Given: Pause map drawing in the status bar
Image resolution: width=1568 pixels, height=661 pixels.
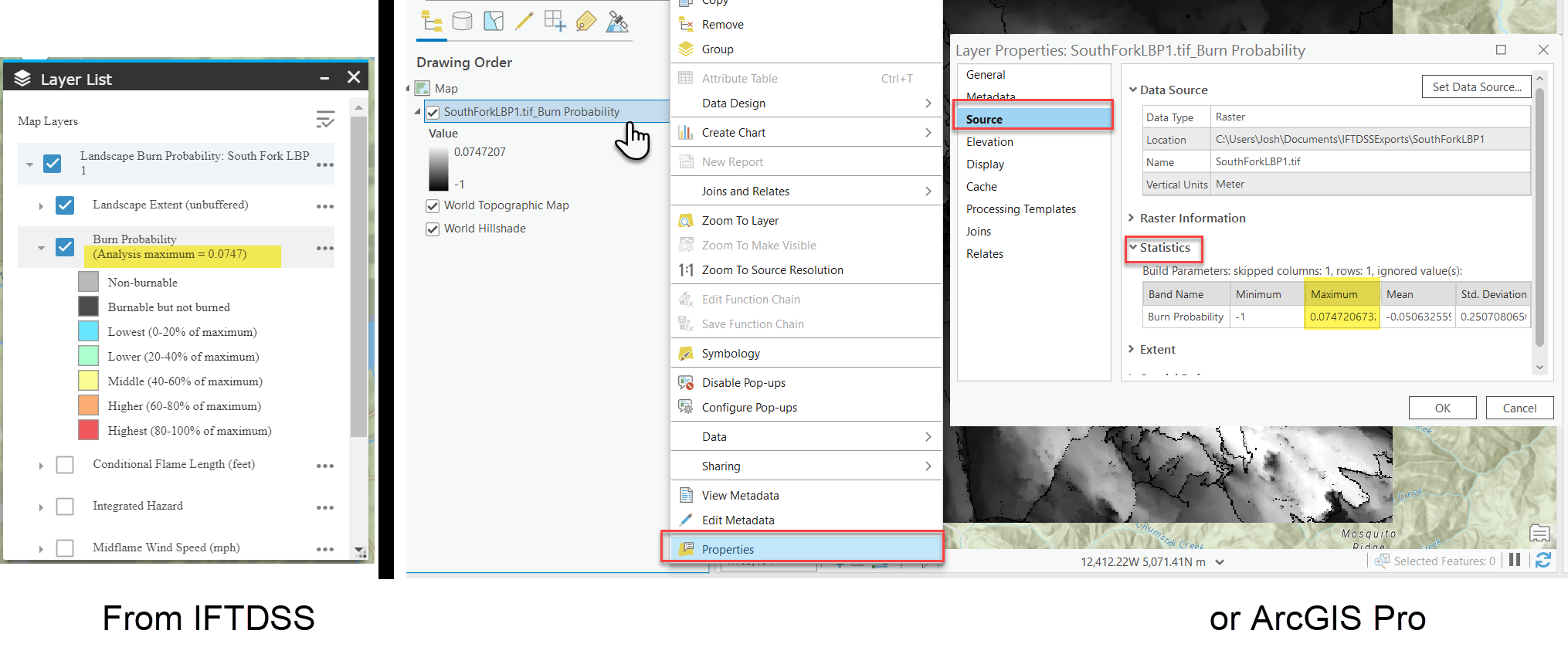Looking at the screenshot, I should pyautogui.click(x=1514, y=560).
